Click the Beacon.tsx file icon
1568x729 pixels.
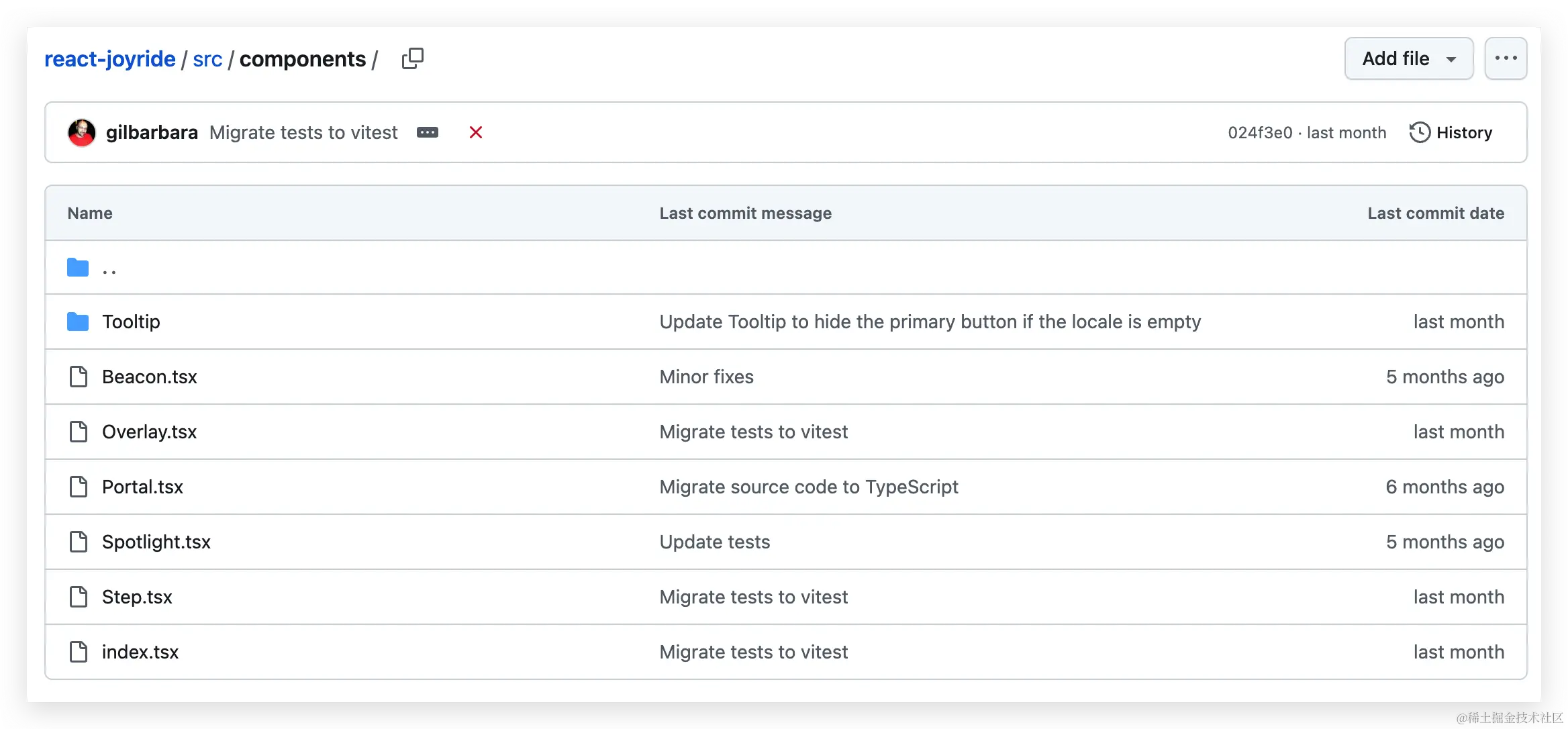pyautogui.click(x=79, y=377)
